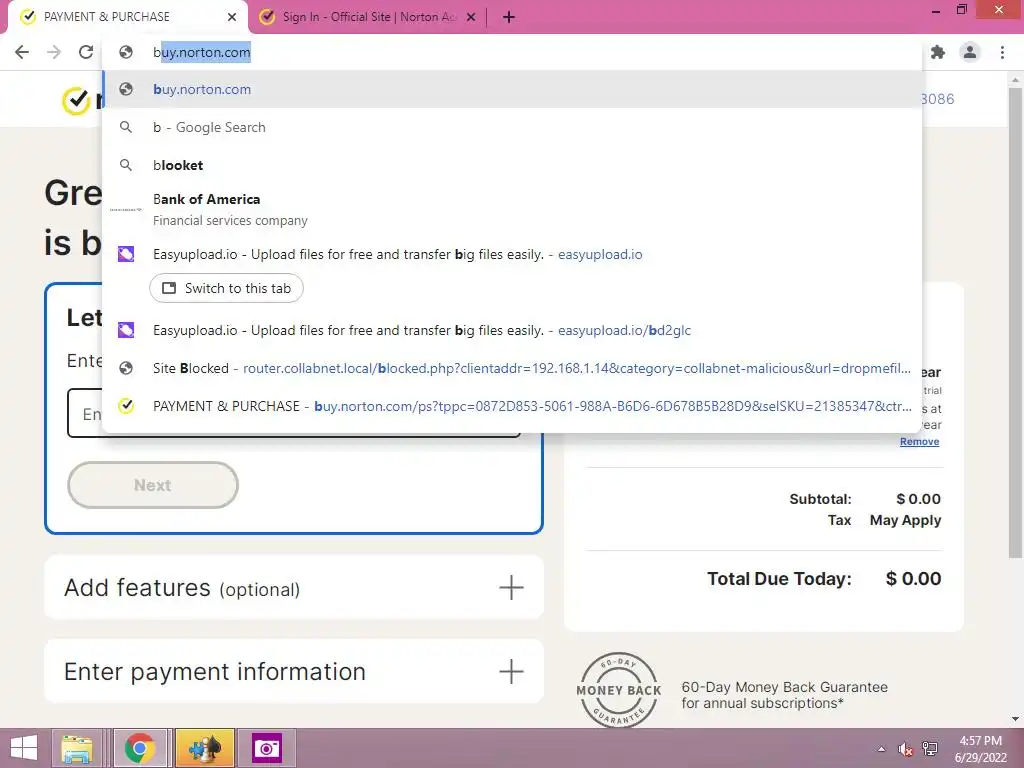
Task: Click the forward navigation arrow
Action: [x=54, y=52]
